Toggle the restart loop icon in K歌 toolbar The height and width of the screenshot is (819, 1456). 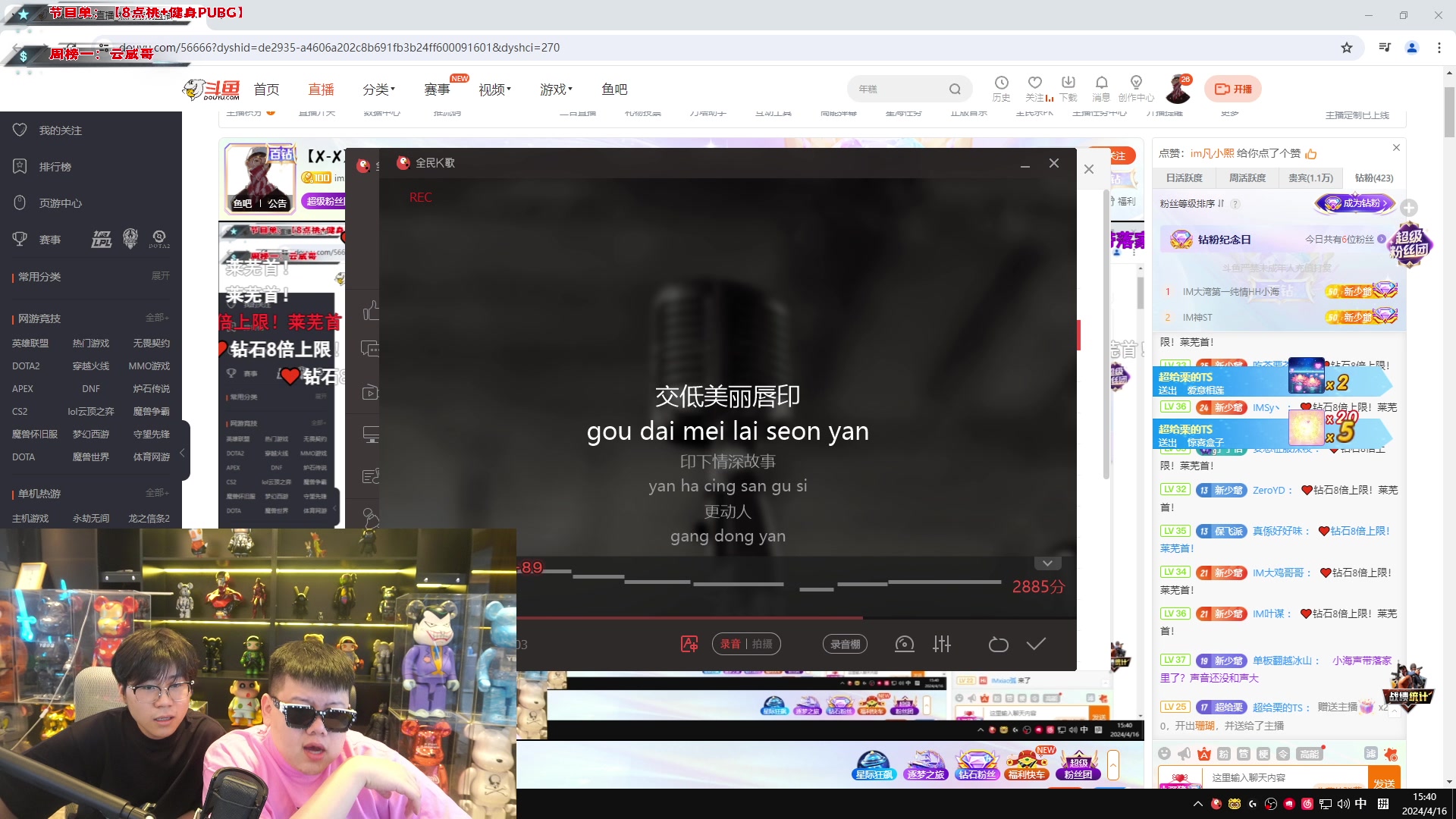(999, 644)
